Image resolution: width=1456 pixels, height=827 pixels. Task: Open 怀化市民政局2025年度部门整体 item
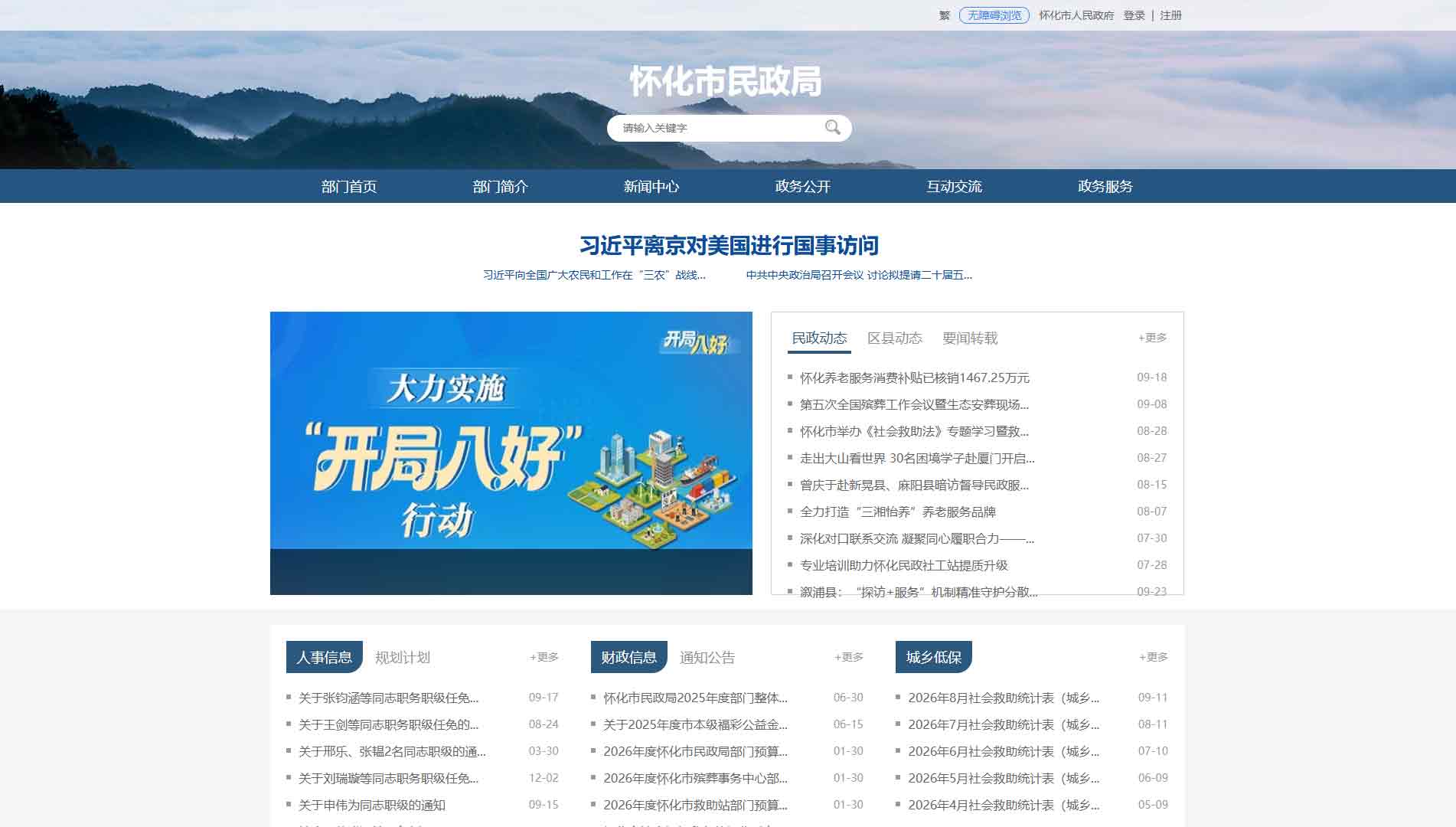click(695, 698)
